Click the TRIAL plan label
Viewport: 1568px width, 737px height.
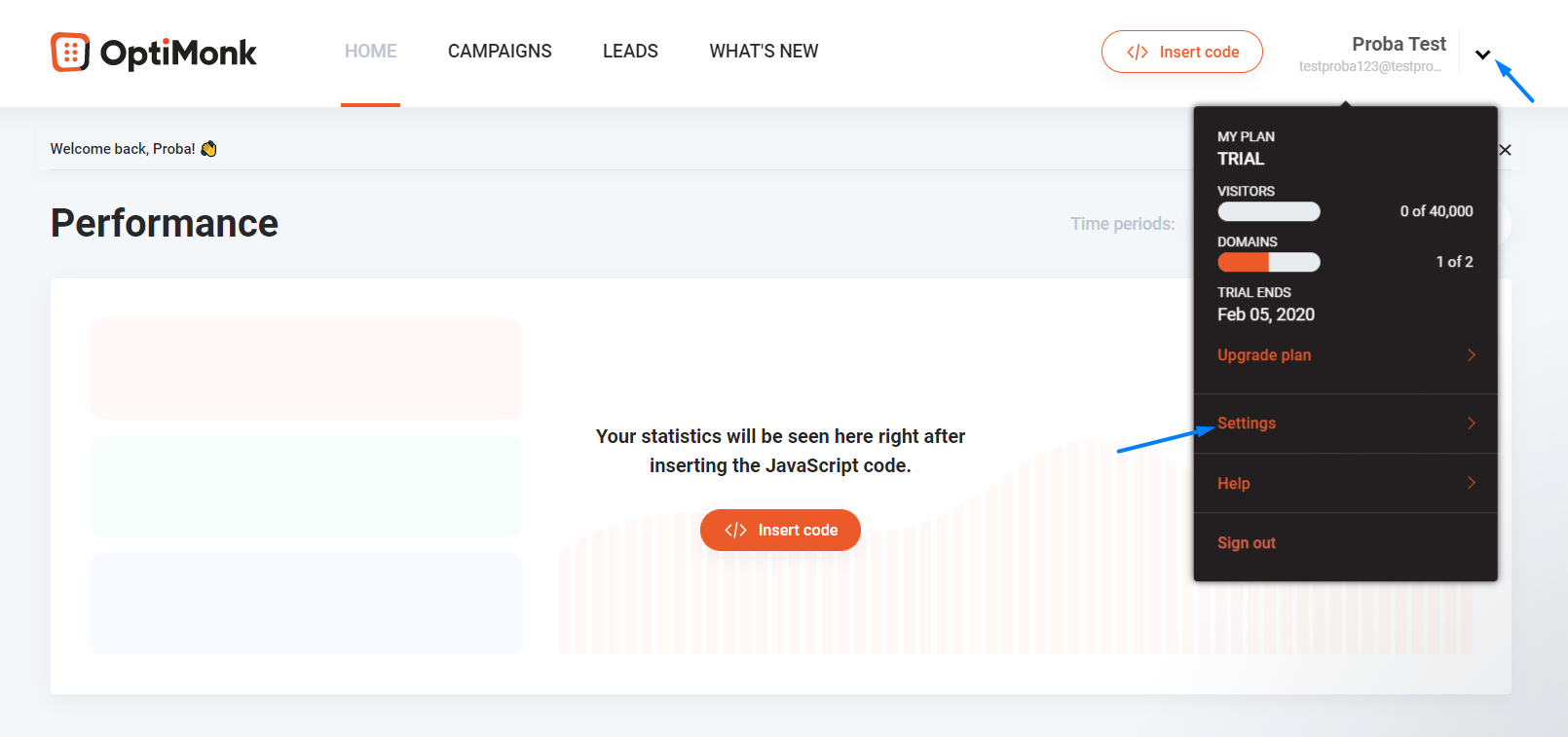tap(1241, 159)
